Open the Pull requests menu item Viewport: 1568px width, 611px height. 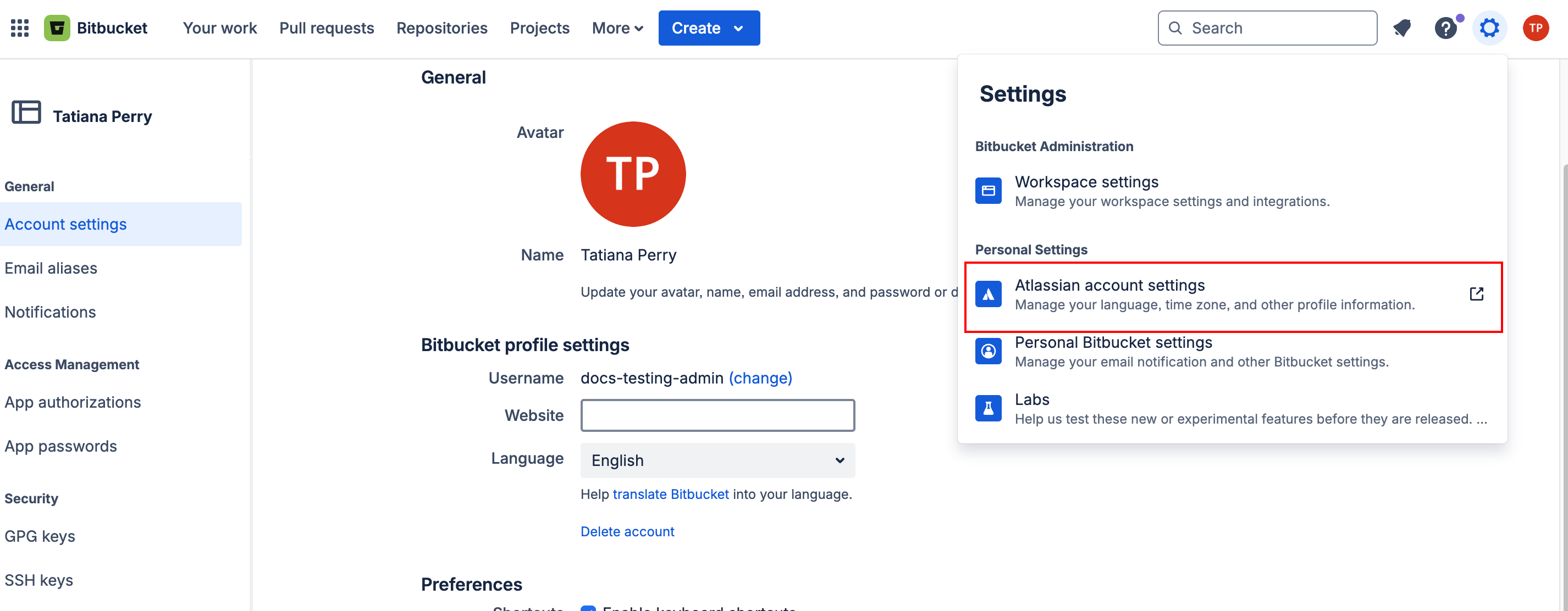tap(326, 28)
